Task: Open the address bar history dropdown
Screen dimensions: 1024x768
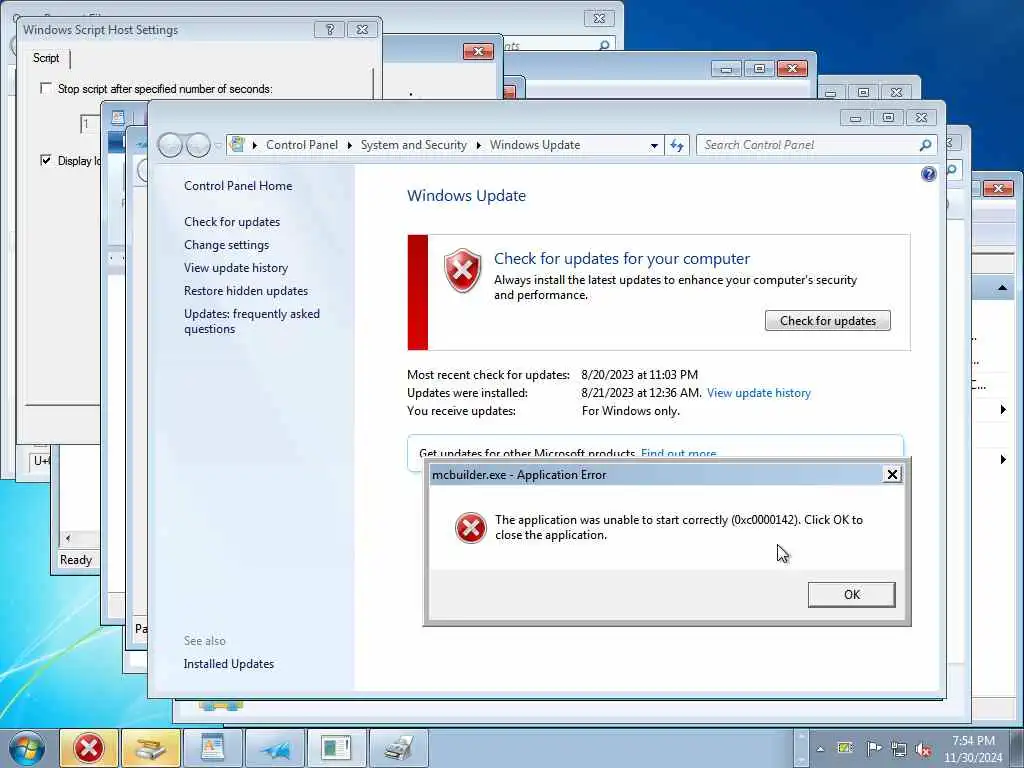Action: point(654,146)
